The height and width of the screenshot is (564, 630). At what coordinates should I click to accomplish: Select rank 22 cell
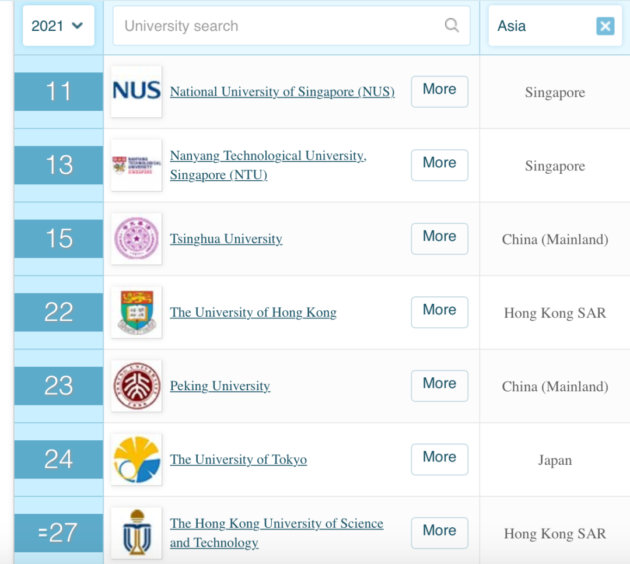click(x=59, y=312)
